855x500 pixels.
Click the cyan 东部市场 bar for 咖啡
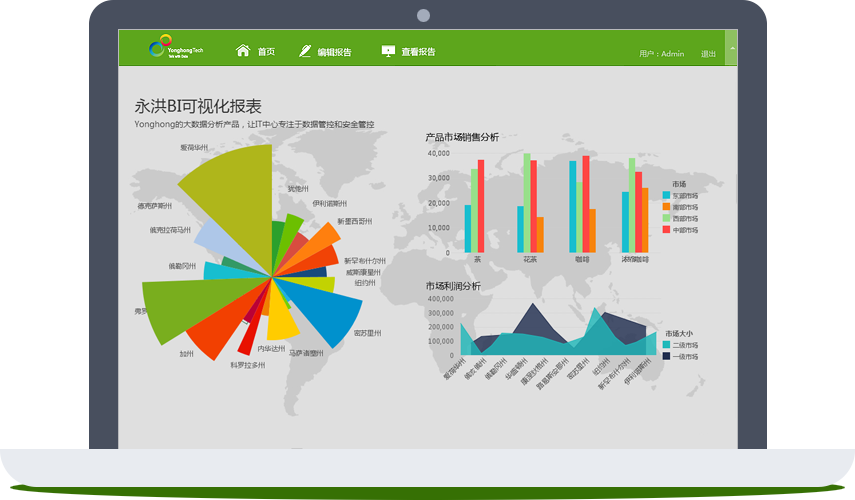coord(573,207)
